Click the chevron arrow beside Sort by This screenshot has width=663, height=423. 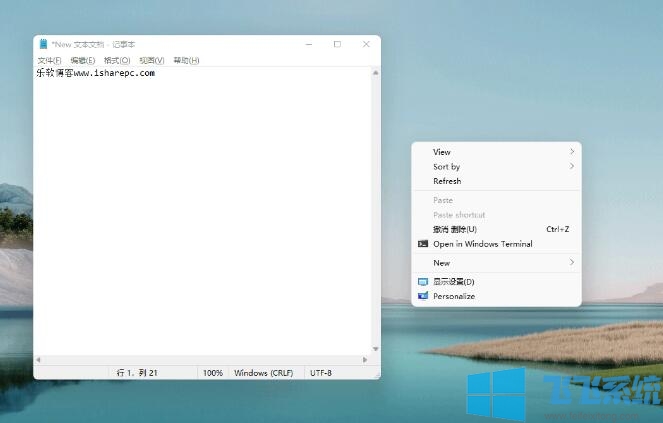[x=572, y=166]
